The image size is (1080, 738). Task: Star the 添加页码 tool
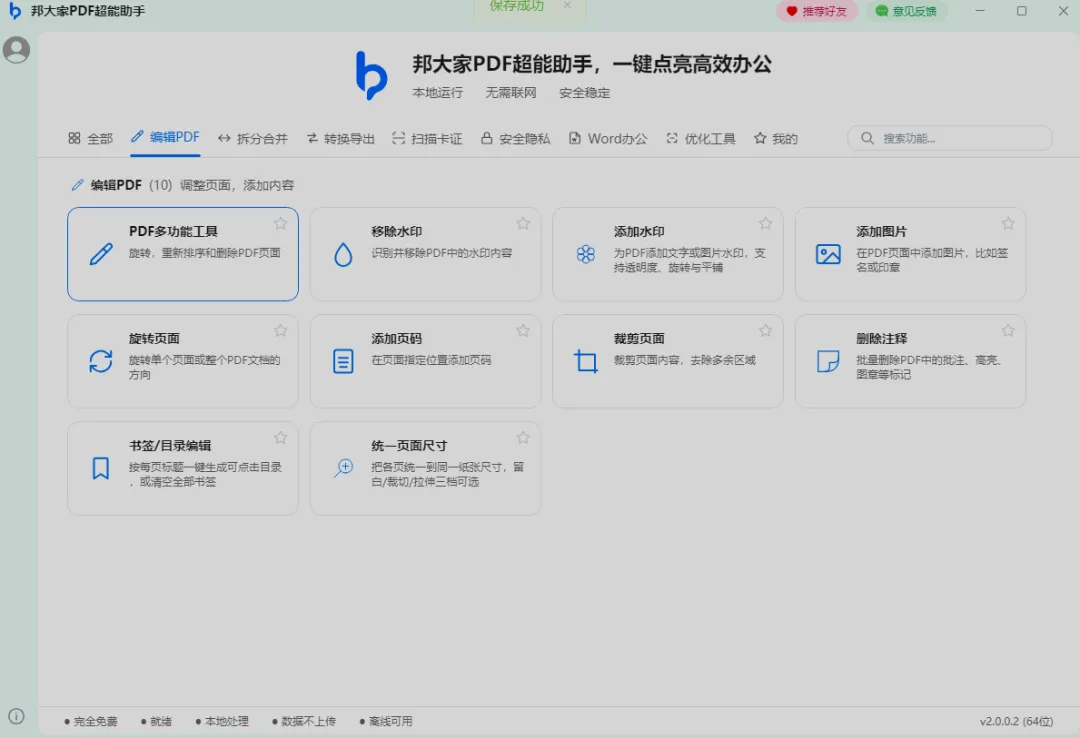(x=523, y=331)
